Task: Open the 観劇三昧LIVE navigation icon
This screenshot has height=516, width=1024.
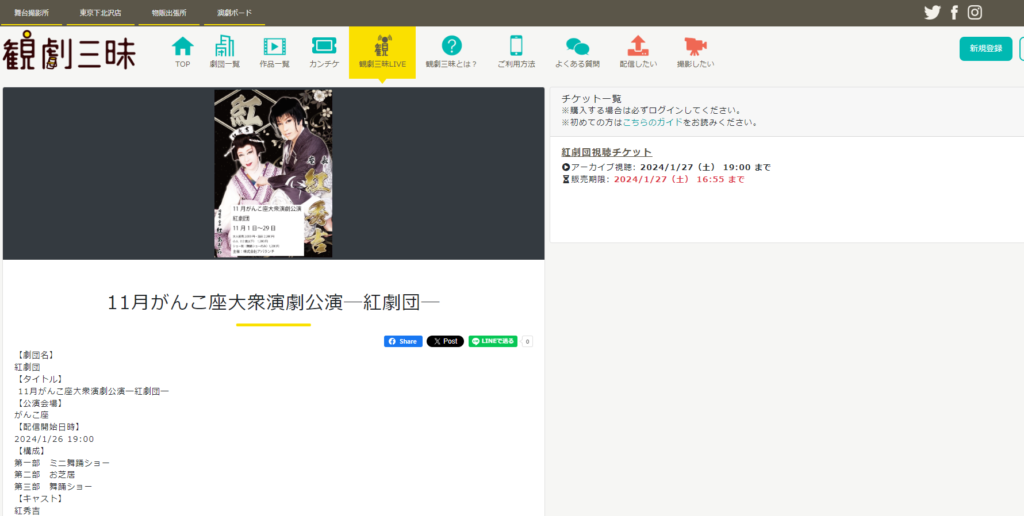Action: pyautogui.click(x=382, y=47)
